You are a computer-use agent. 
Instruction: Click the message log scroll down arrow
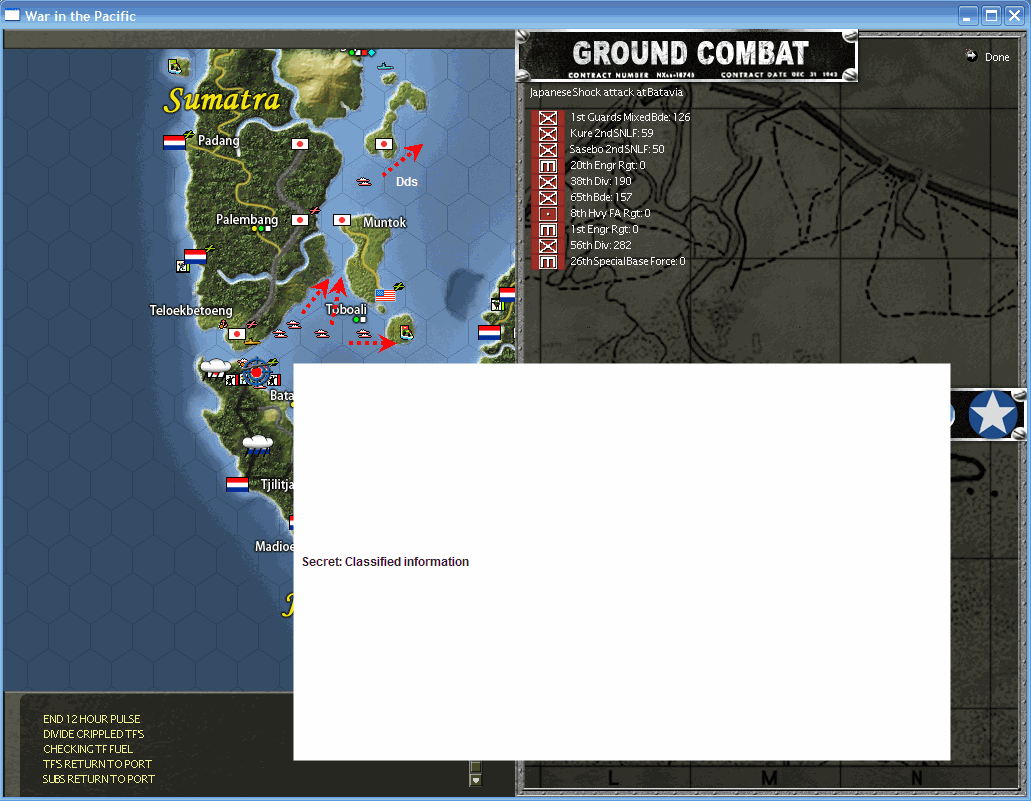(x=475, y=781)
